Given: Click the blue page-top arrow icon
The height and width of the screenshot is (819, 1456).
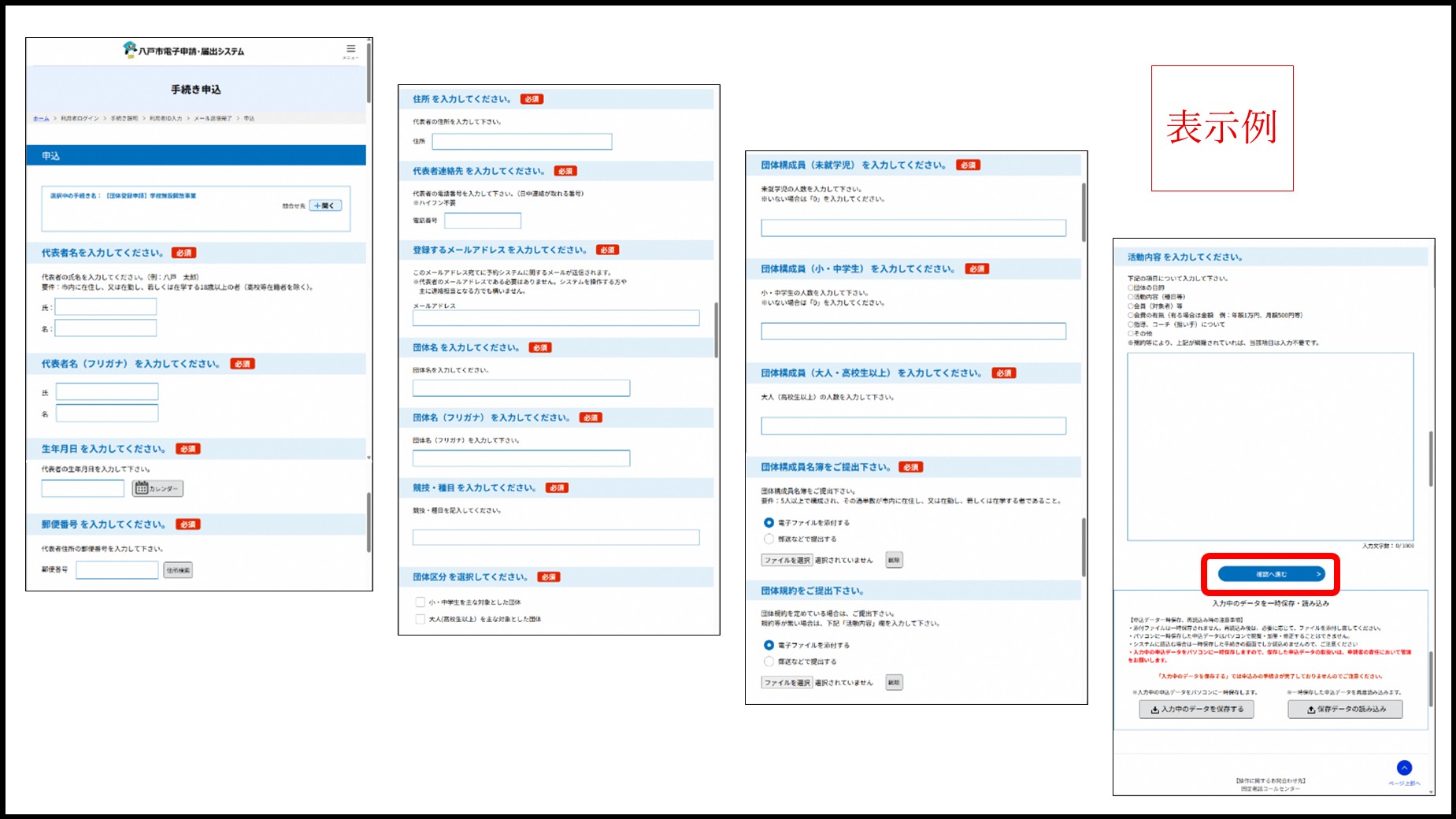Looking at the screenshot, I should tap(1404, 768).
